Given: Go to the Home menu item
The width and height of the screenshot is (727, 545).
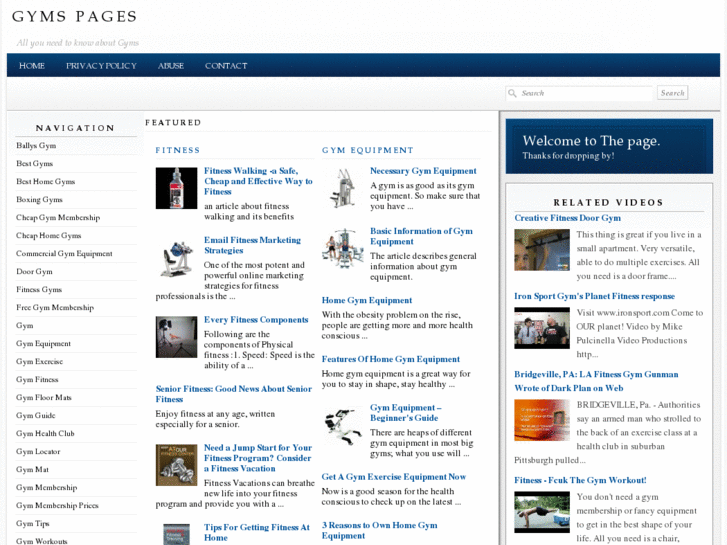Looking at the screenshot, I should pyautogui.click(x=32, y=66).
